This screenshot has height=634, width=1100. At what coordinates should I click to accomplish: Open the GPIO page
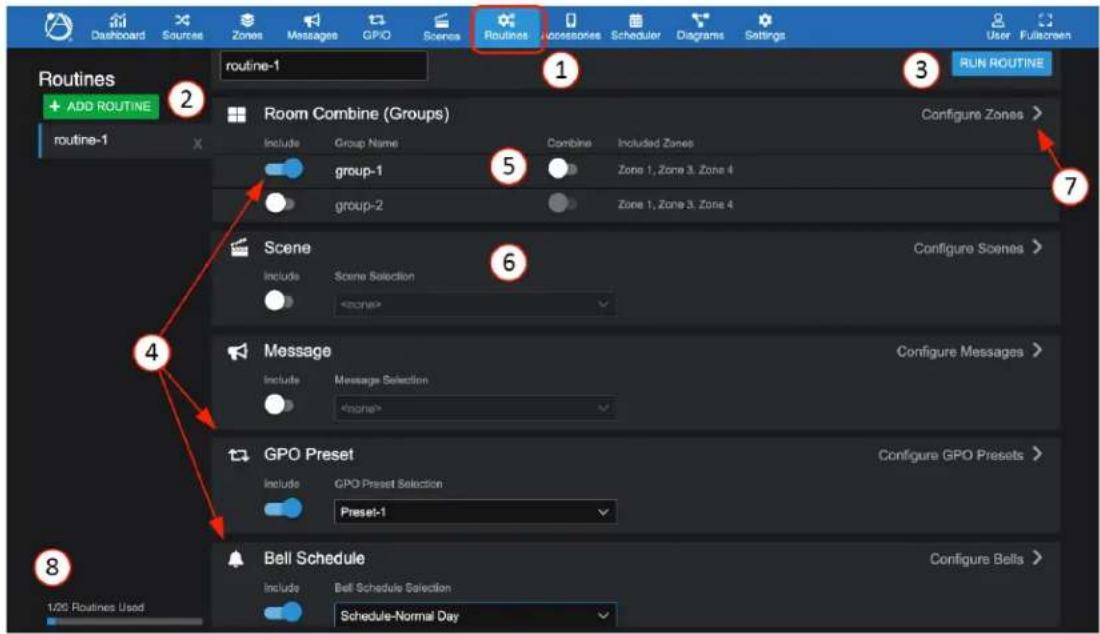coord(377,27)
